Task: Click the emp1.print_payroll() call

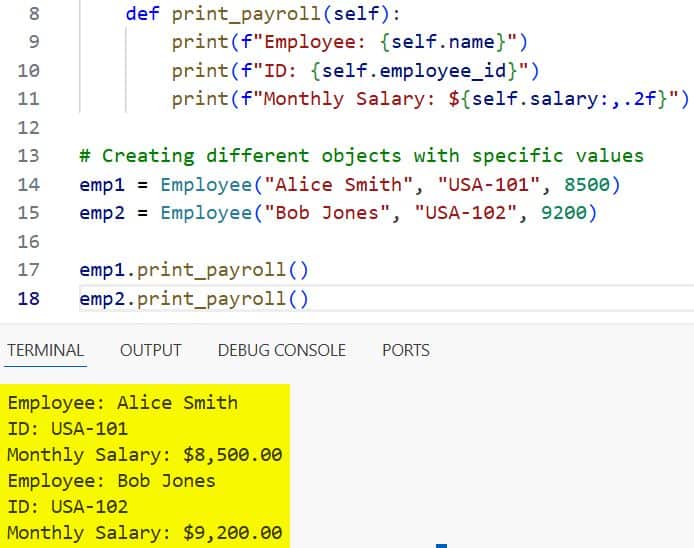Action: (x=194, y=270)
